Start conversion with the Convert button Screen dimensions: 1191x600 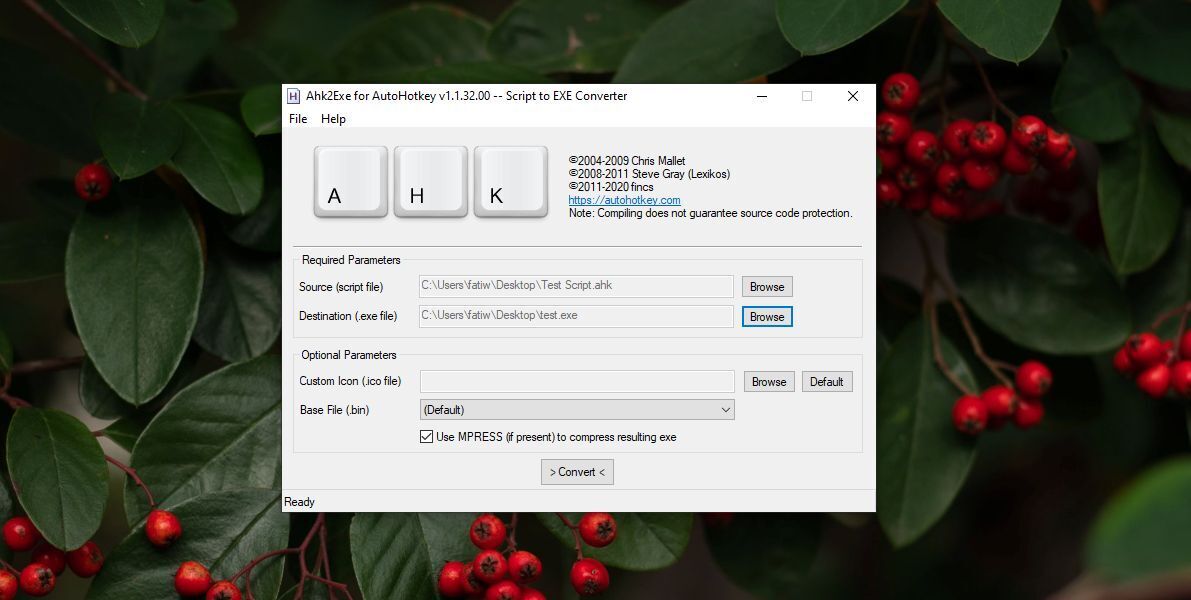(577, 471)
